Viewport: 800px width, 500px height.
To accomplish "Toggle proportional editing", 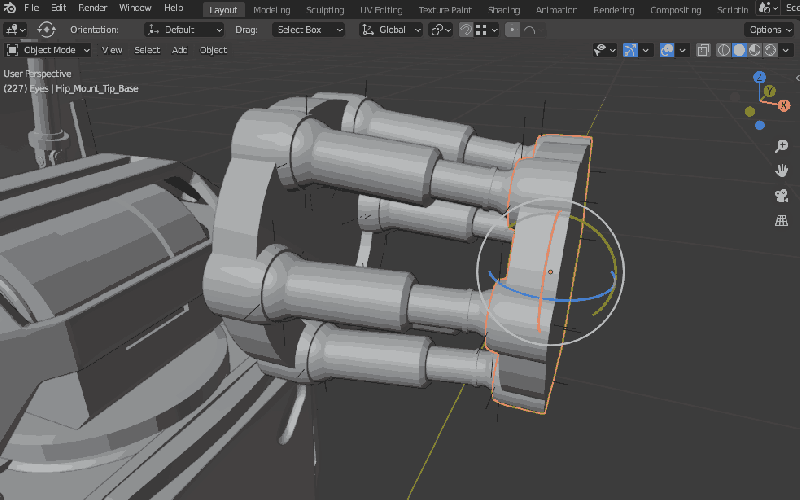I will 512,30.
